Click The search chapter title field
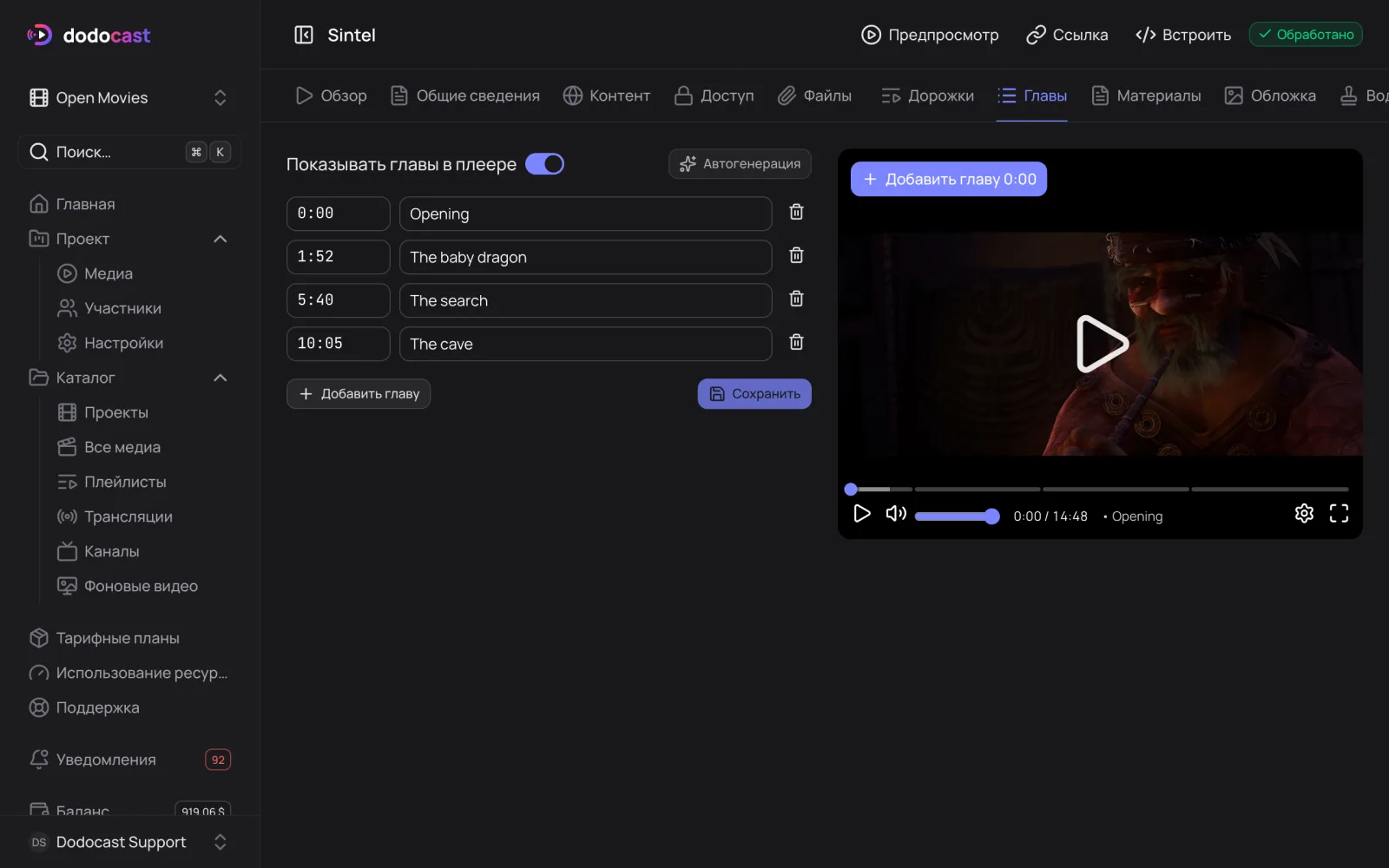The width and height of the screenshot is (1389, 868). 585,300
